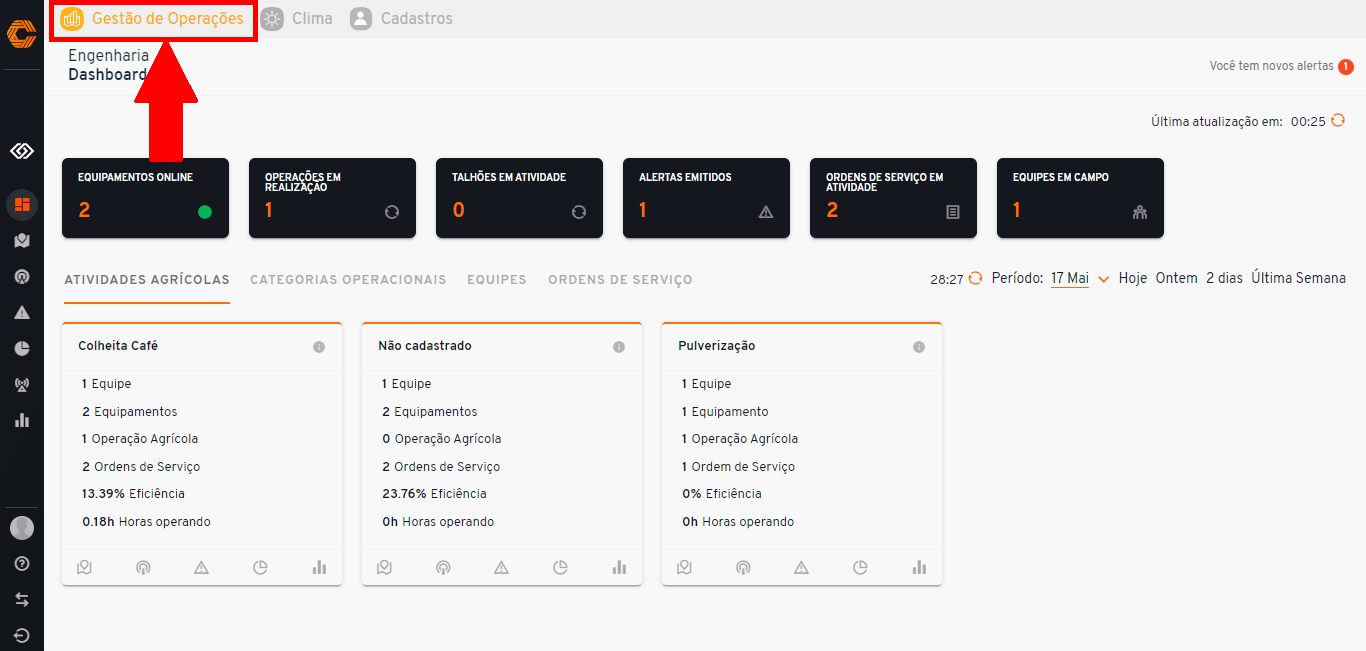The image size is (1366, 651).
Task: Select Atividades Agrícolas tab
Action: (147, 280)
